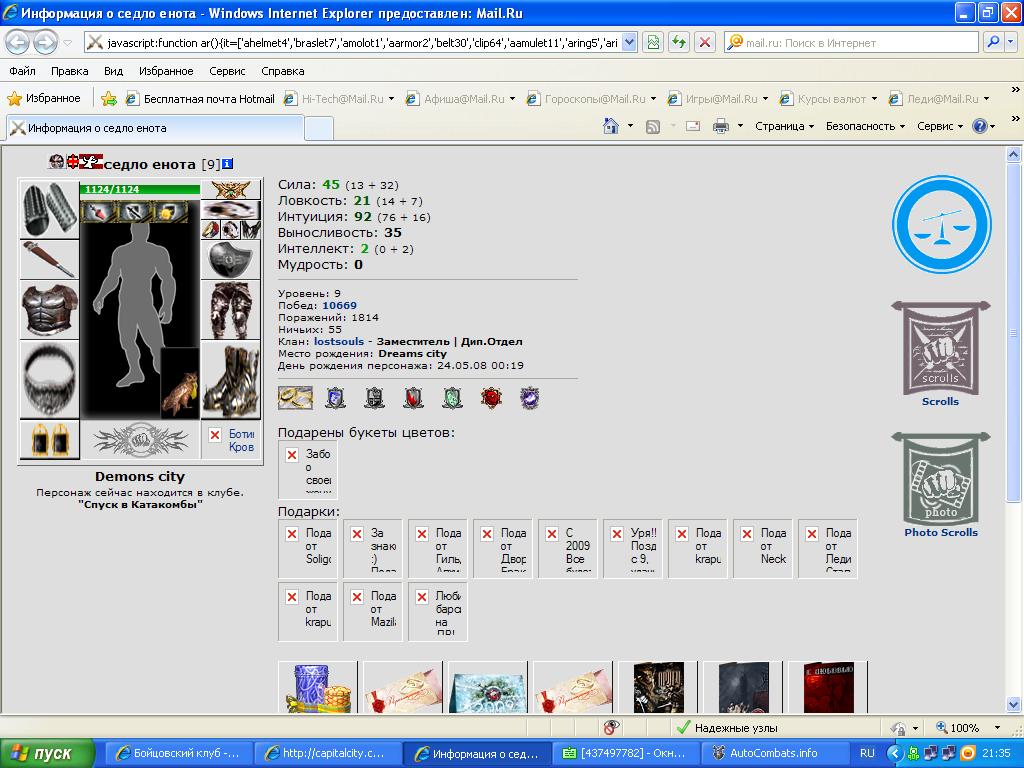Screen dimensions: 1024x768
Task: Open the Файл menu
Action: [x=22, y=71]
